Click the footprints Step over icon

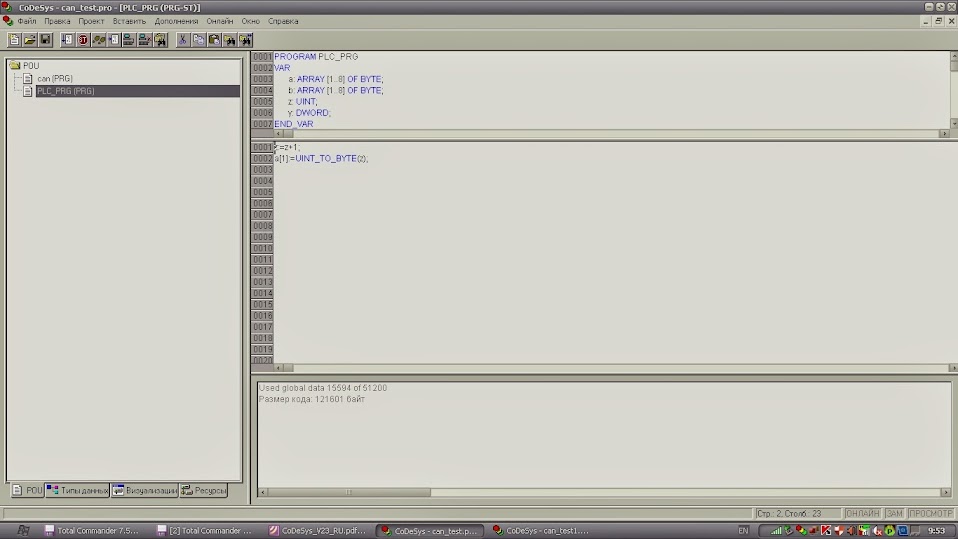98,40
